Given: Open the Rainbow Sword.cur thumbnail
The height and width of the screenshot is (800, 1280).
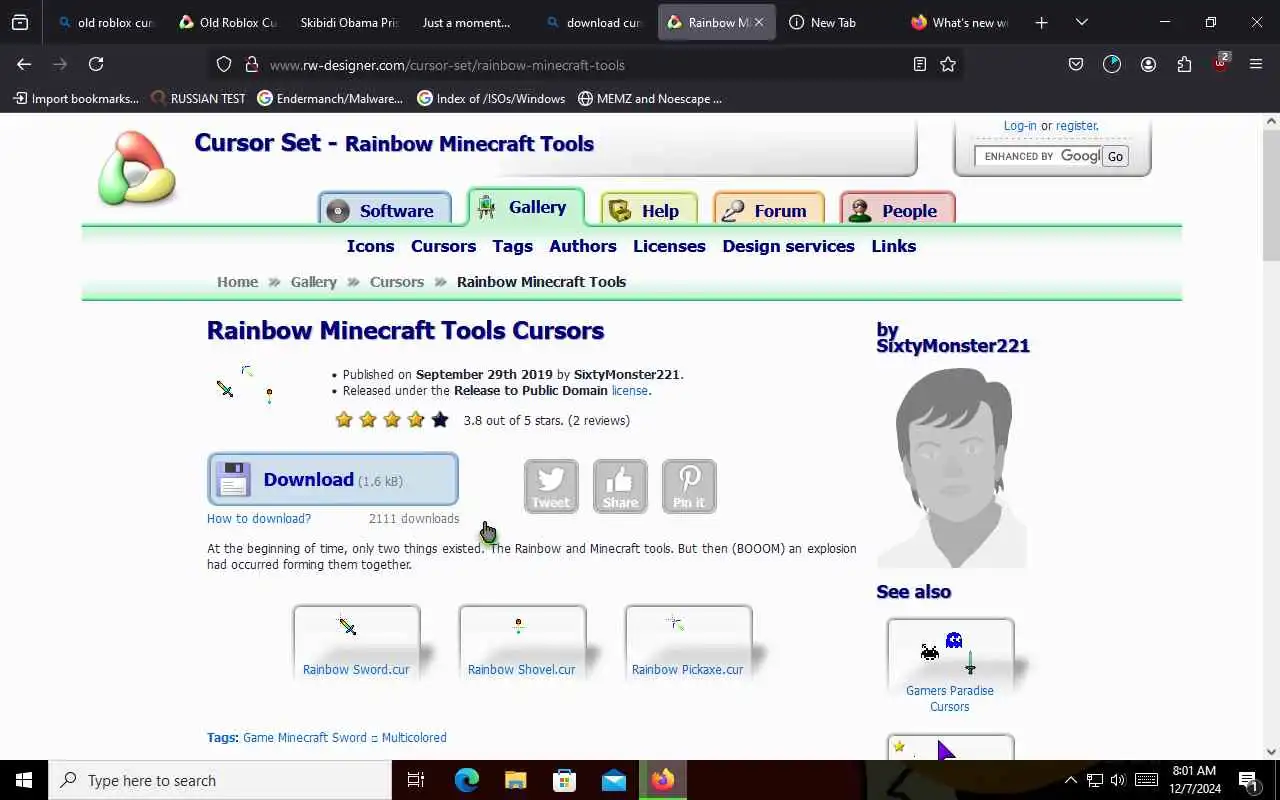Looking at the screenshot, I should point(356,642).
